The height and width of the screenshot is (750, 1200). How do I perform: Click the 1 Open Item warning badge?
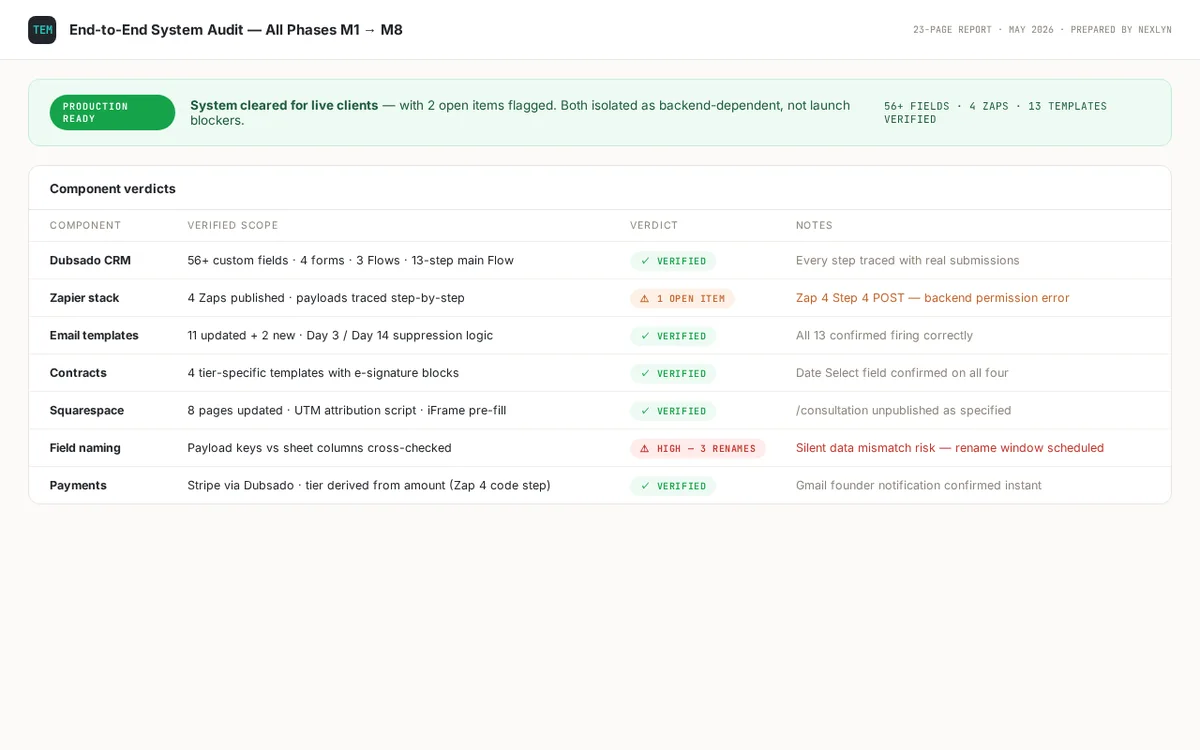pos(682,298)
